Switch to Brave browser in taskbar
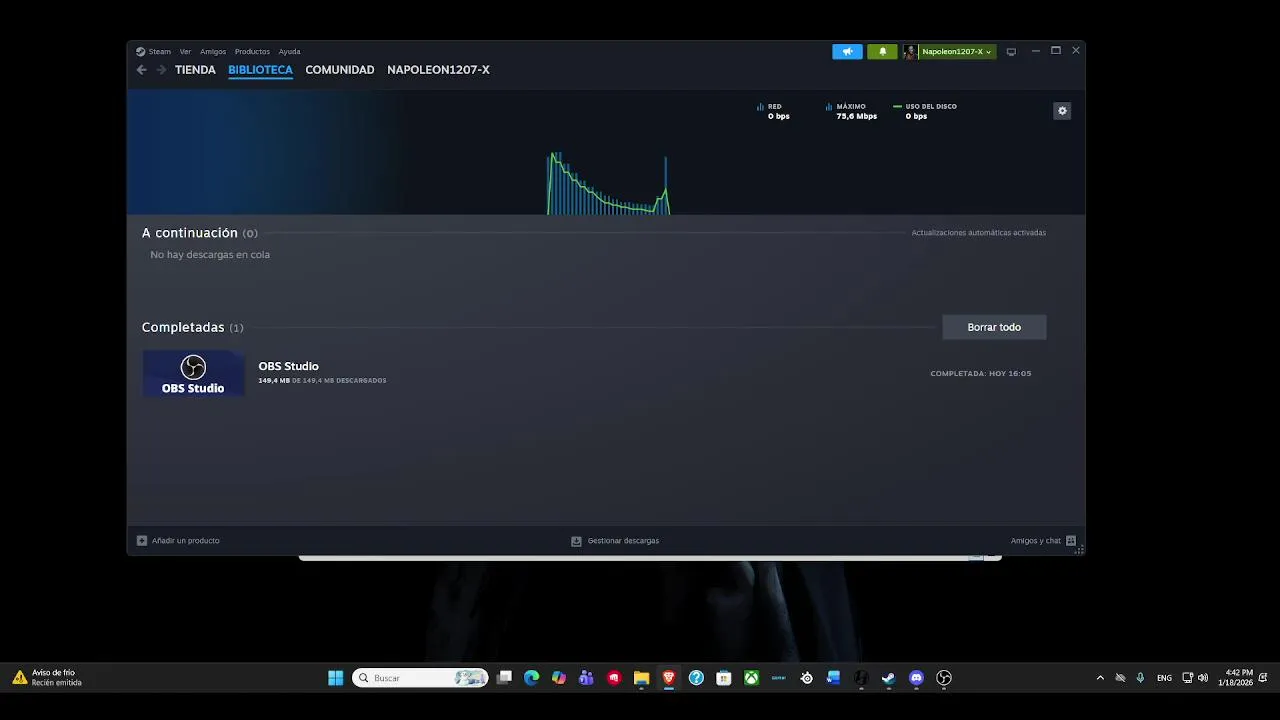1280x720 pixels. point(669,678)
